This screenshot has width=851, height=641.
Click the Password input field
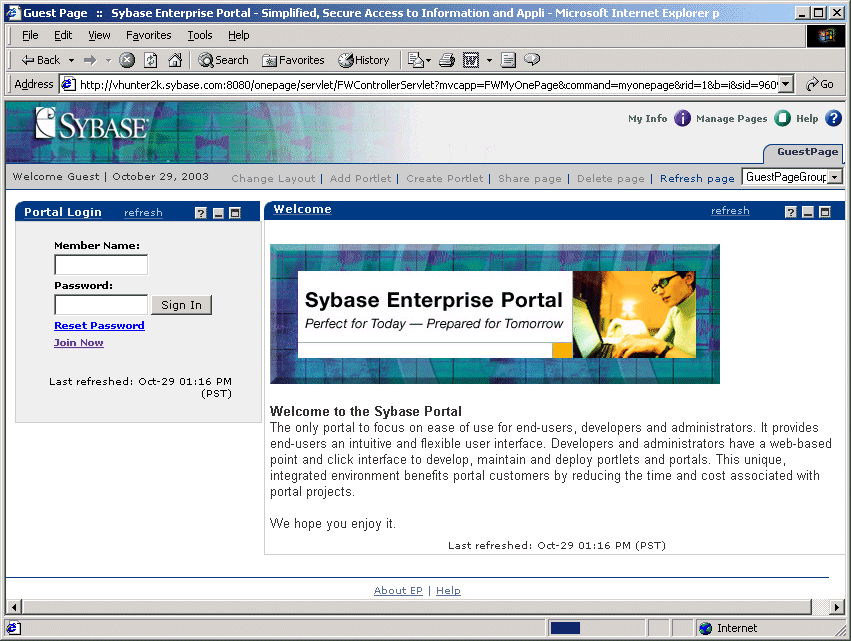click(x=101, y=305)
